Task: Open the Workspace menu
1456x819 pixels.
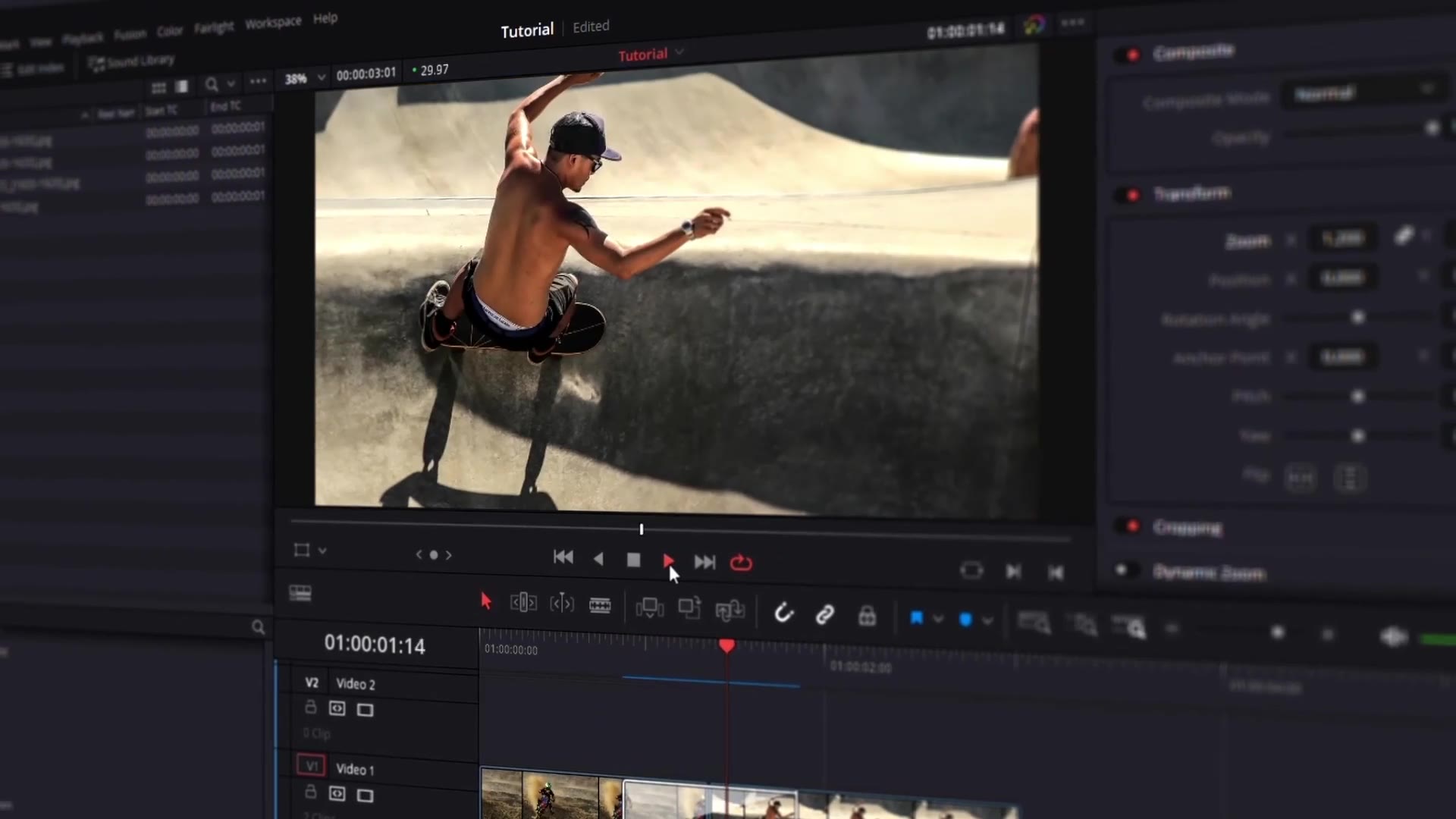Action: 273,23
